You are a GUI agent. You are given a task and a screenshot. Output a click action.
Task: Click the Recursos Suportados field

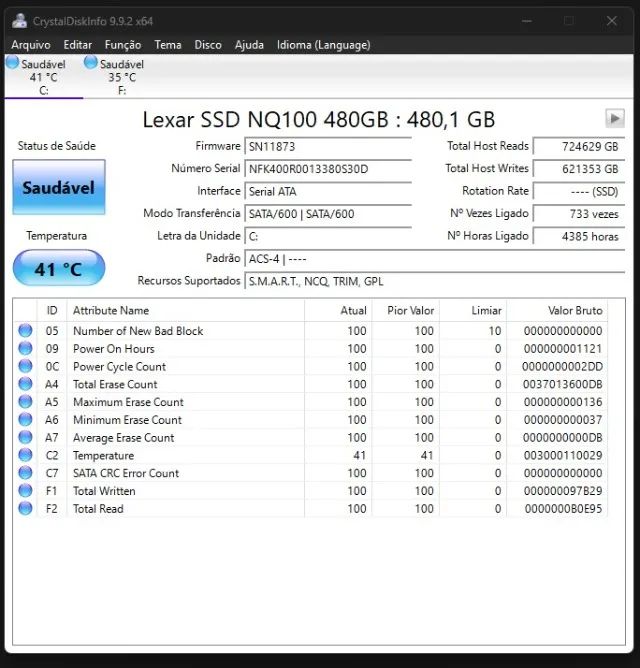coord(435,281)
